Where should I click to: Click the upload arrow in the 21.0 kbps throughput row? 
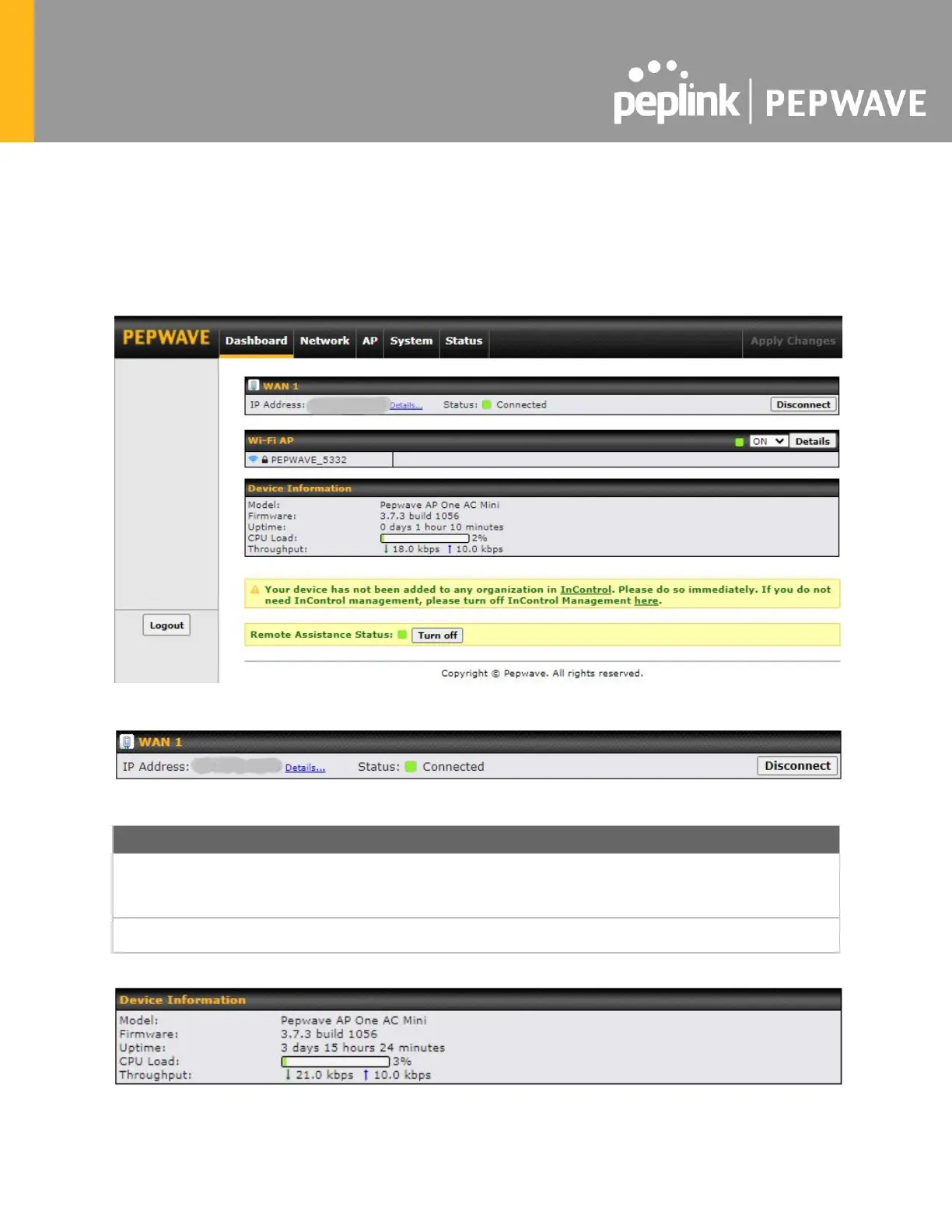[x=366, y=1075]
